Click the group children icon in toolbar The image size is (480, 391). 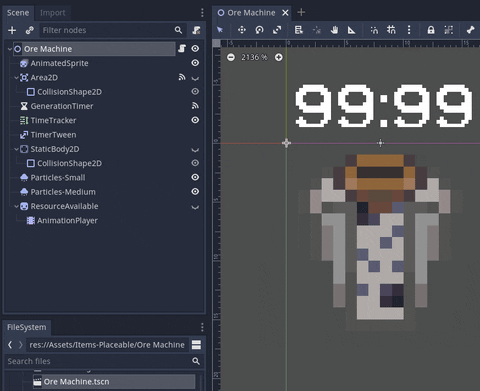tap(449, 30)
